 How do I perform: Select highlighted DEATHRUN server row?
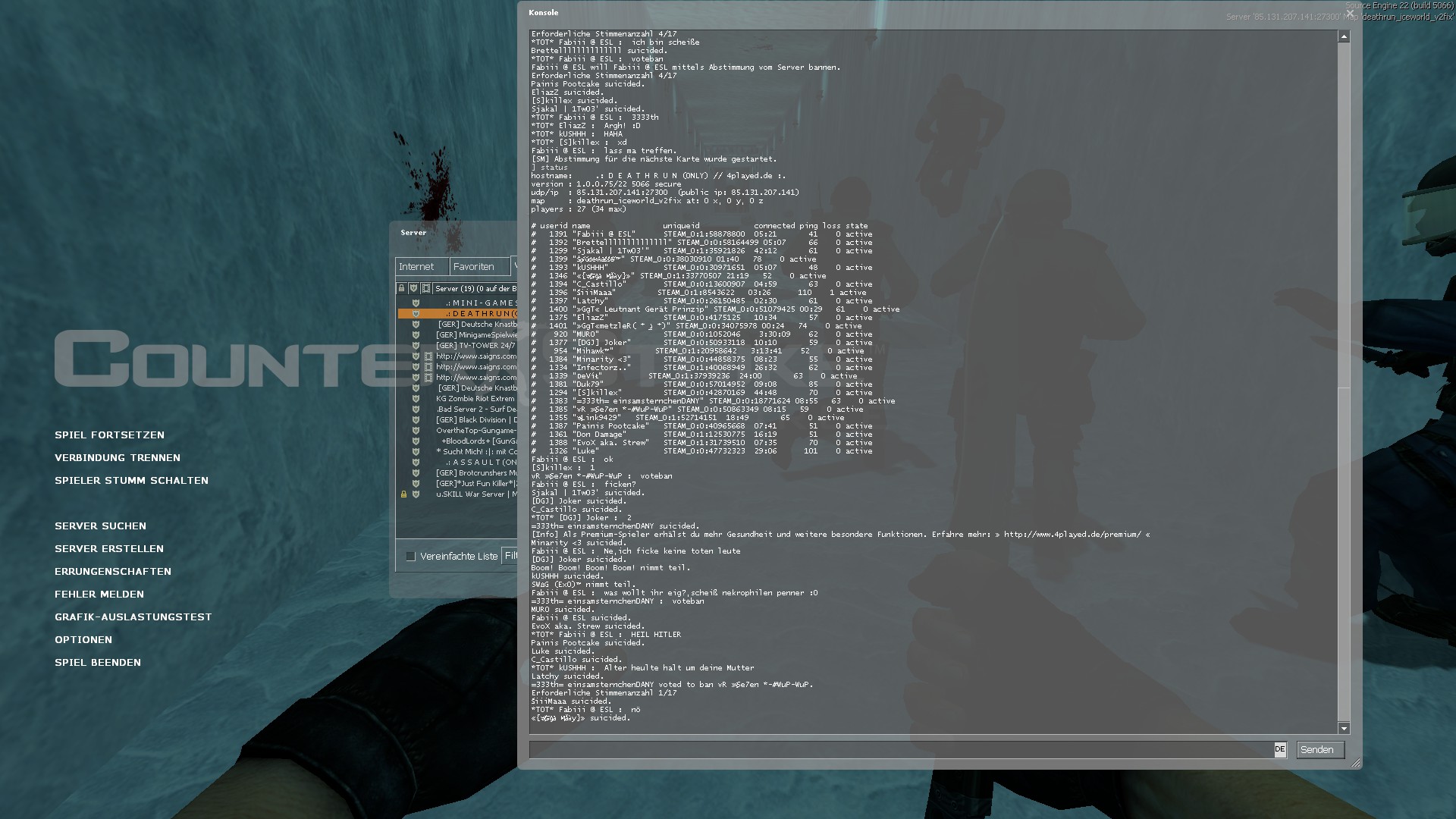(457, 314)
